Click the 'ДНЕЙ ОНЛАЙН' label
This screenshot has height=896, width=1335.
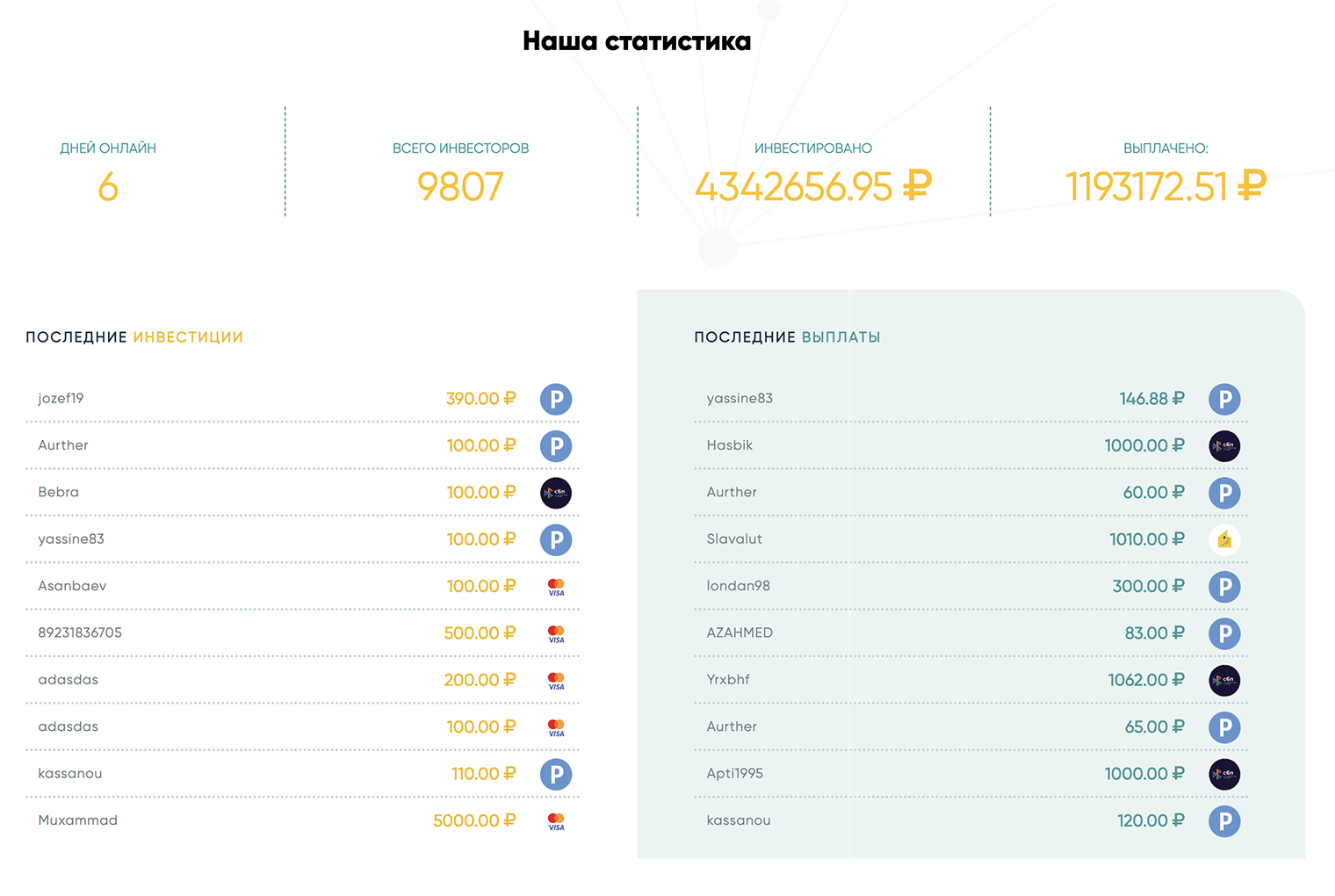(108, 148)
